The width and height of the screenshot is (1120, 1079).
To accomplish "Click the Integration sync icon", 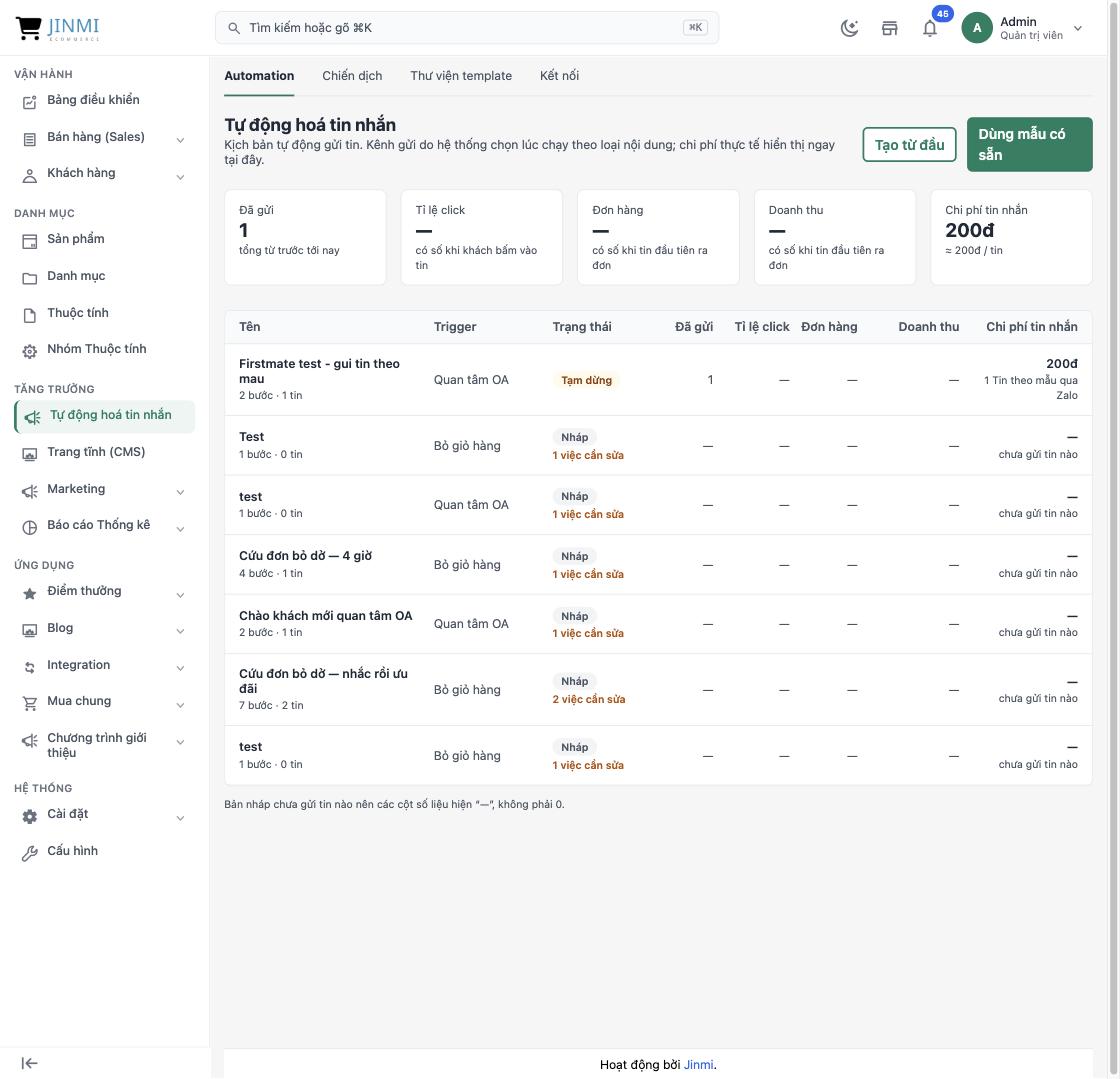I will click(29, 668).
